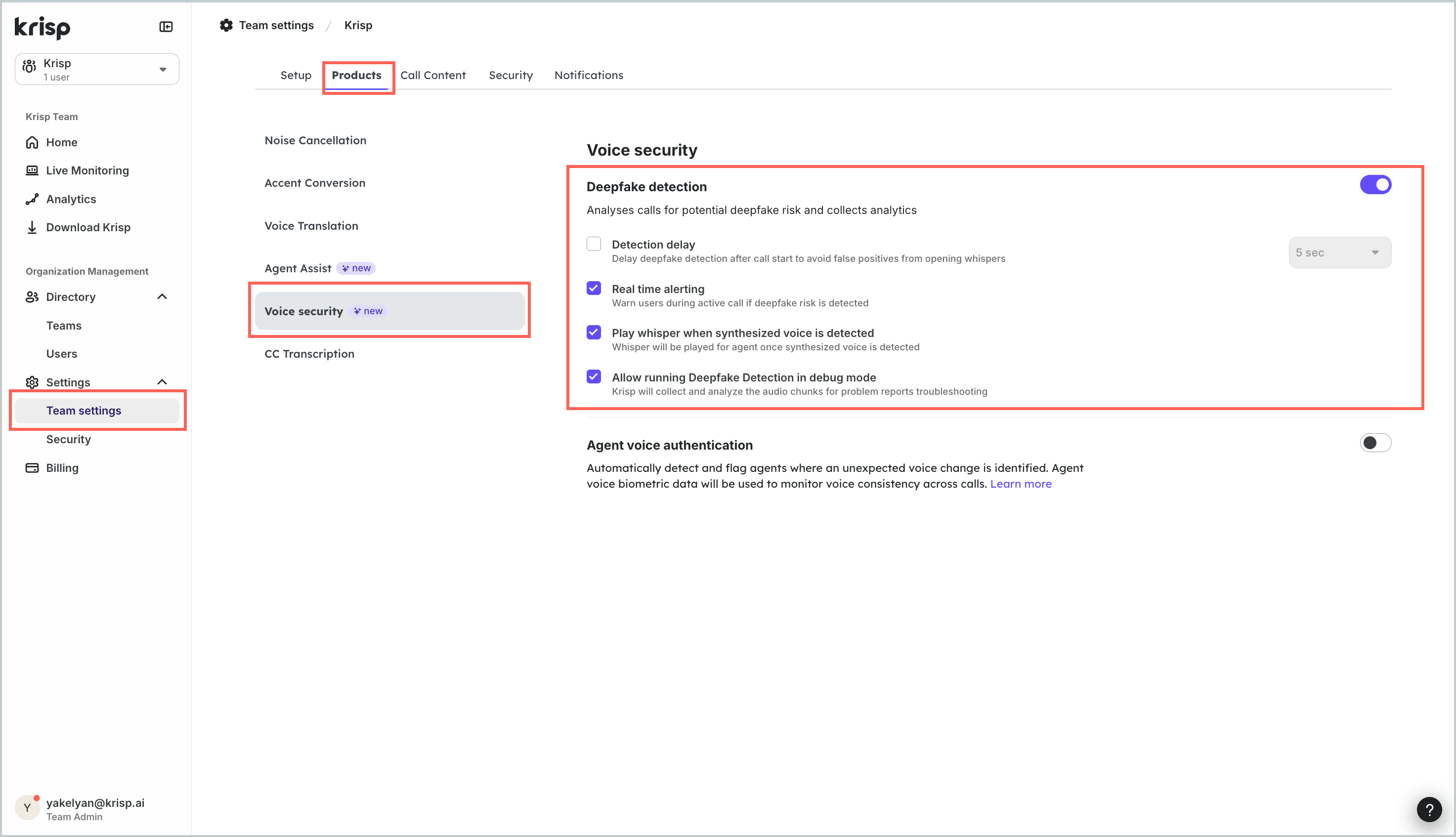Viewport: 1456px width, 837px height.
Task: Click the '1 user' text under Krisp
Action: coord(56,77)
